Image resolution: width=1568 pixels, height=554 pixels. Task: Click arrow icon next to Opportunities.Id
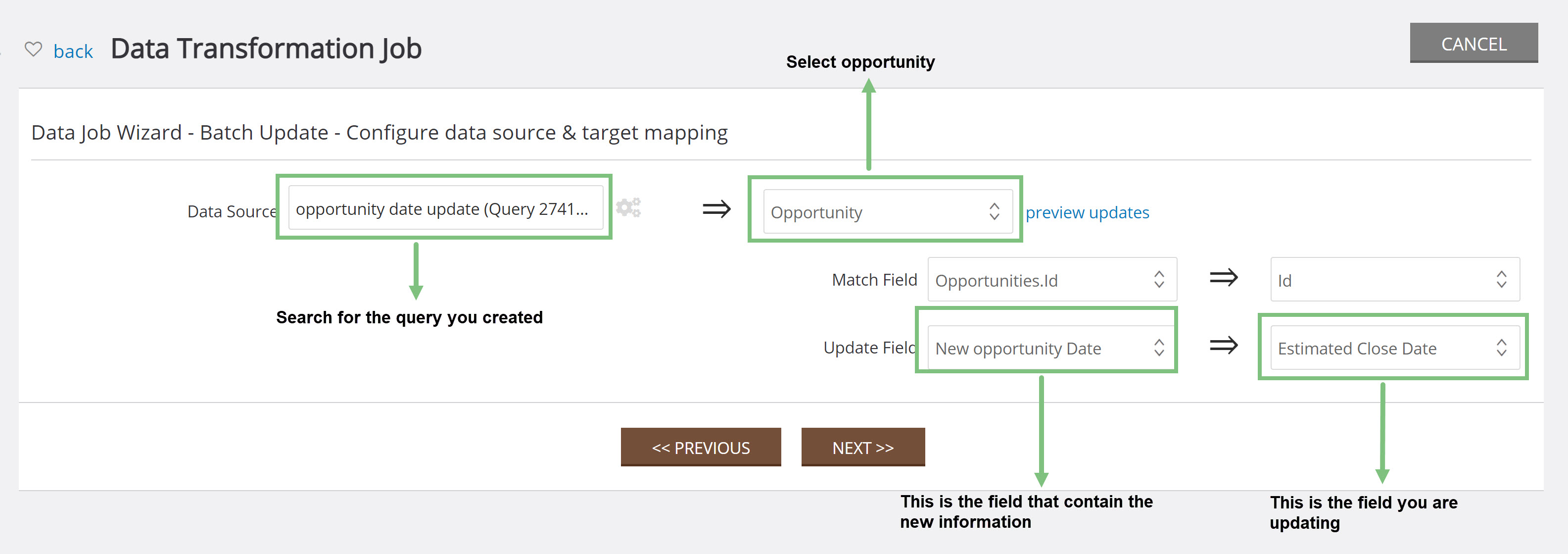[x=1224, y=278]
